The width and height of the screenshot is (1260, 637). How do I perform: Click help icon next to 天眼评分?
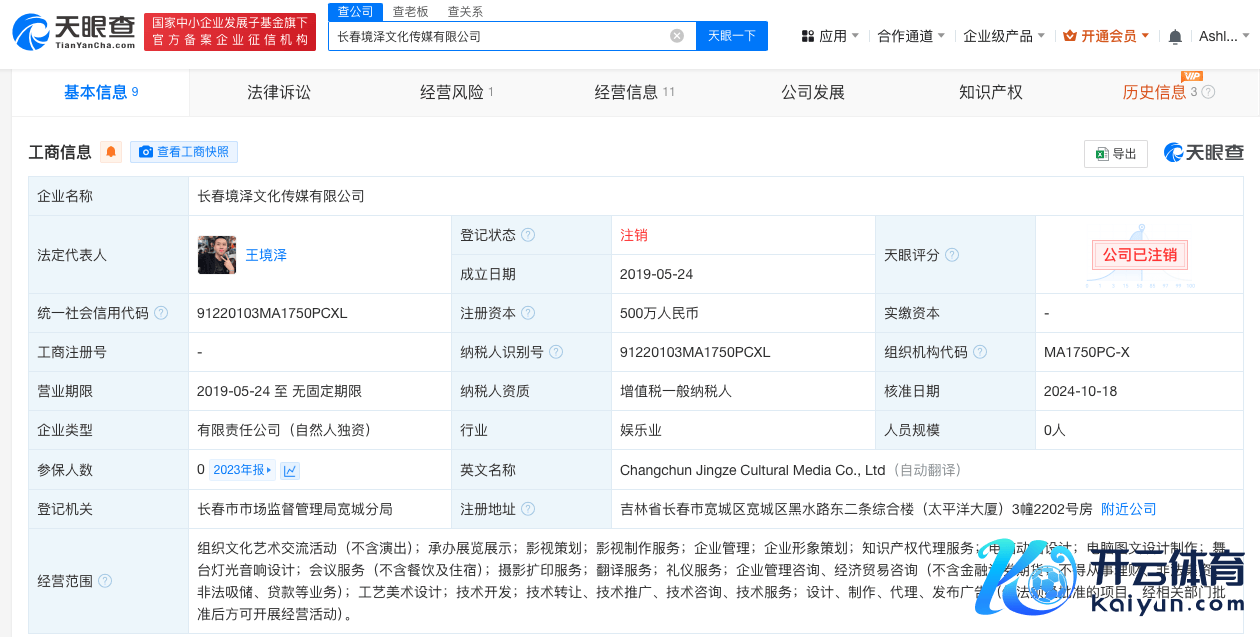coord(952,255)
